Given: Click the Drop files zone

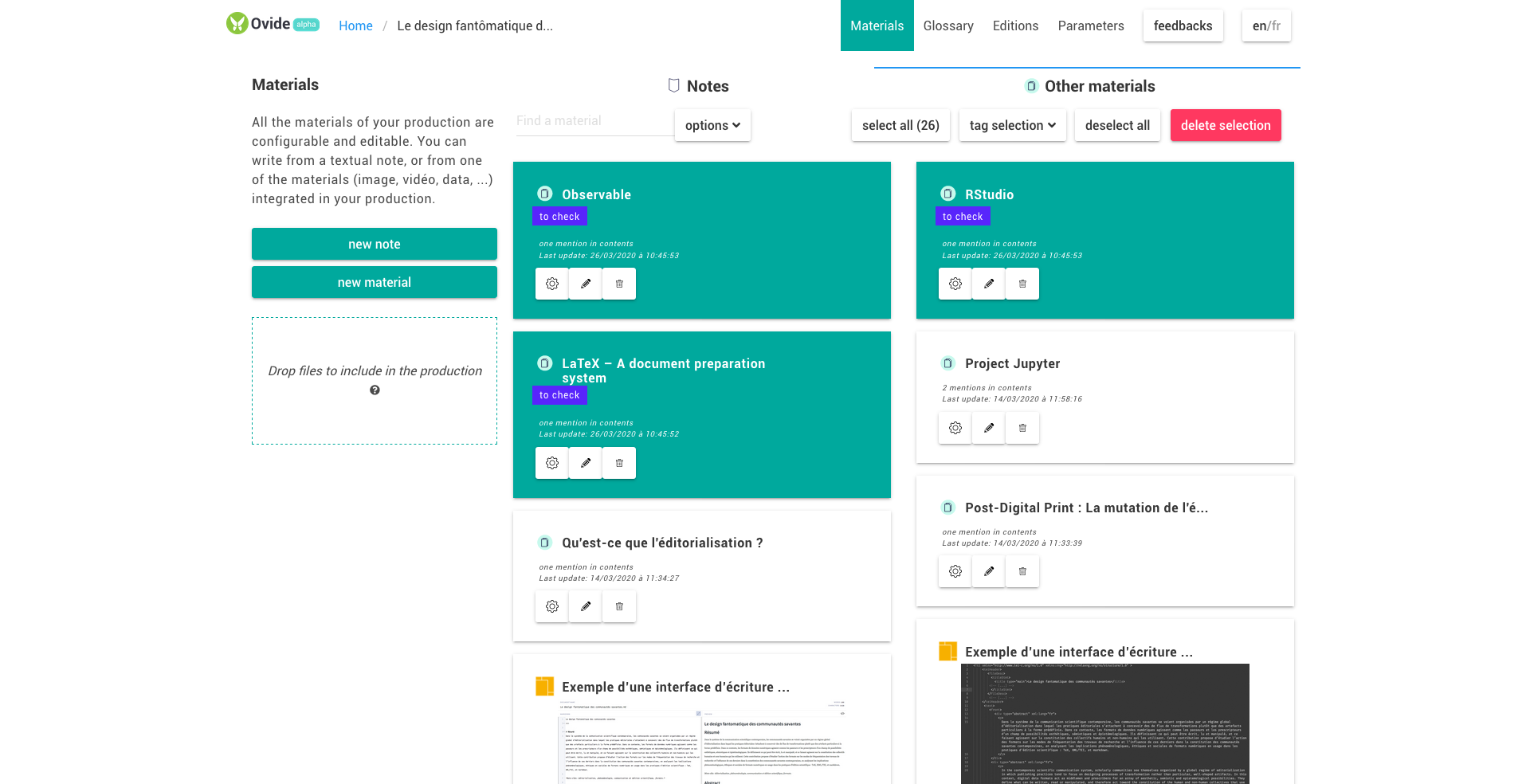Looking at the screenshot, I should click(x=375, y=381).
